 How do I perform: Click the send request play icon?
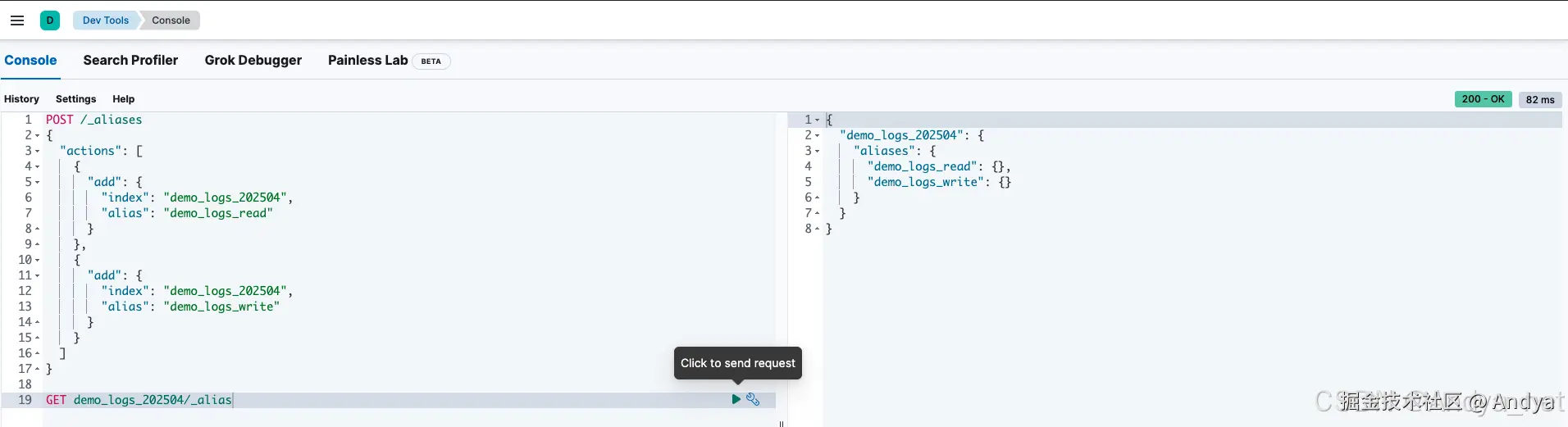point(736,399)
